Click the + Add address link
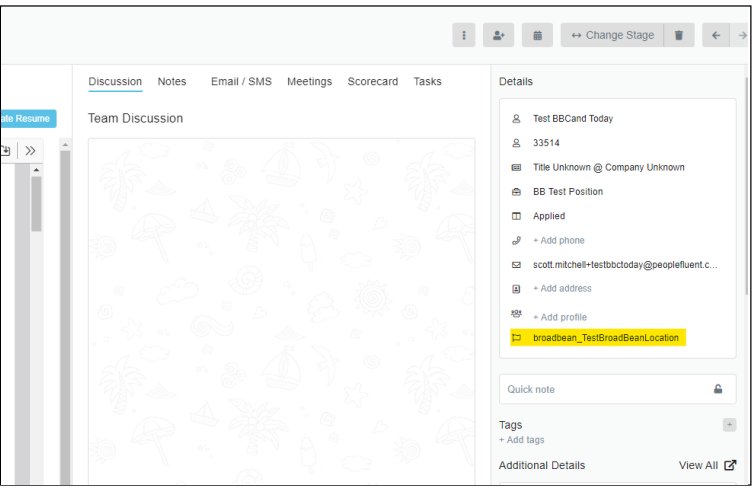The height and width of the screenshot is (490, 753). 562,288
